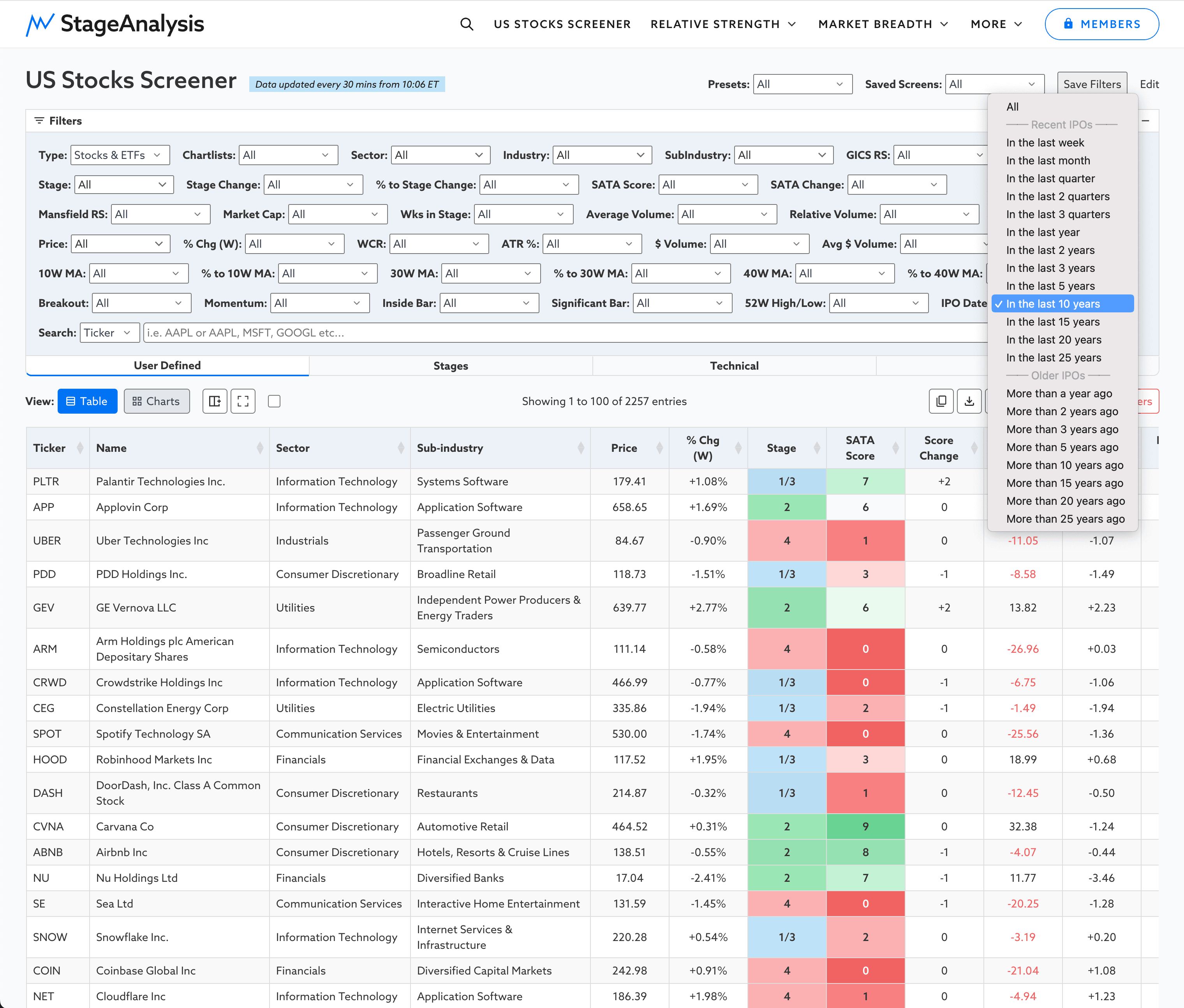
Task: Open the Members login button
Action: [1101, 24]
